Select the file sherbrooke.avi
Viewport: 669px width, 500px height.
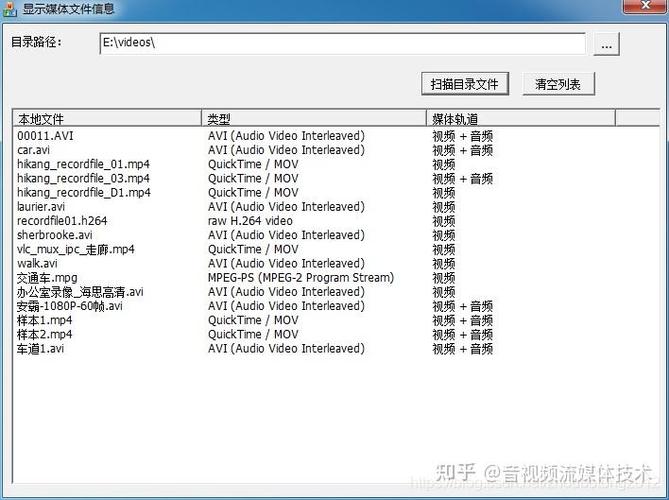[x=55, y=235]
